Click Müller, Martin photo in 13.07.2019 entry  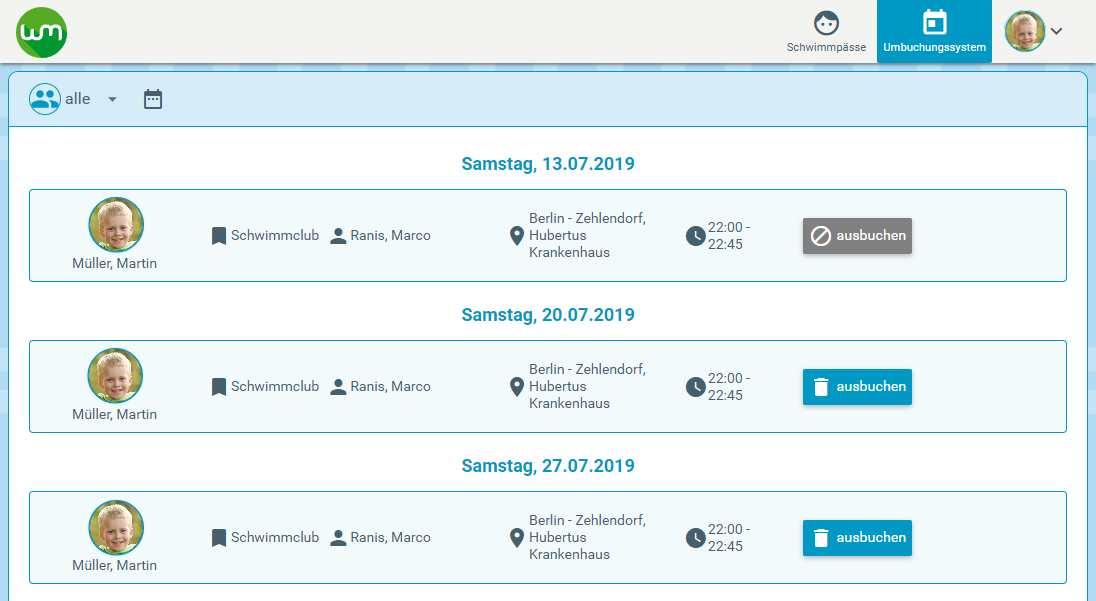[x=116, y=225]
